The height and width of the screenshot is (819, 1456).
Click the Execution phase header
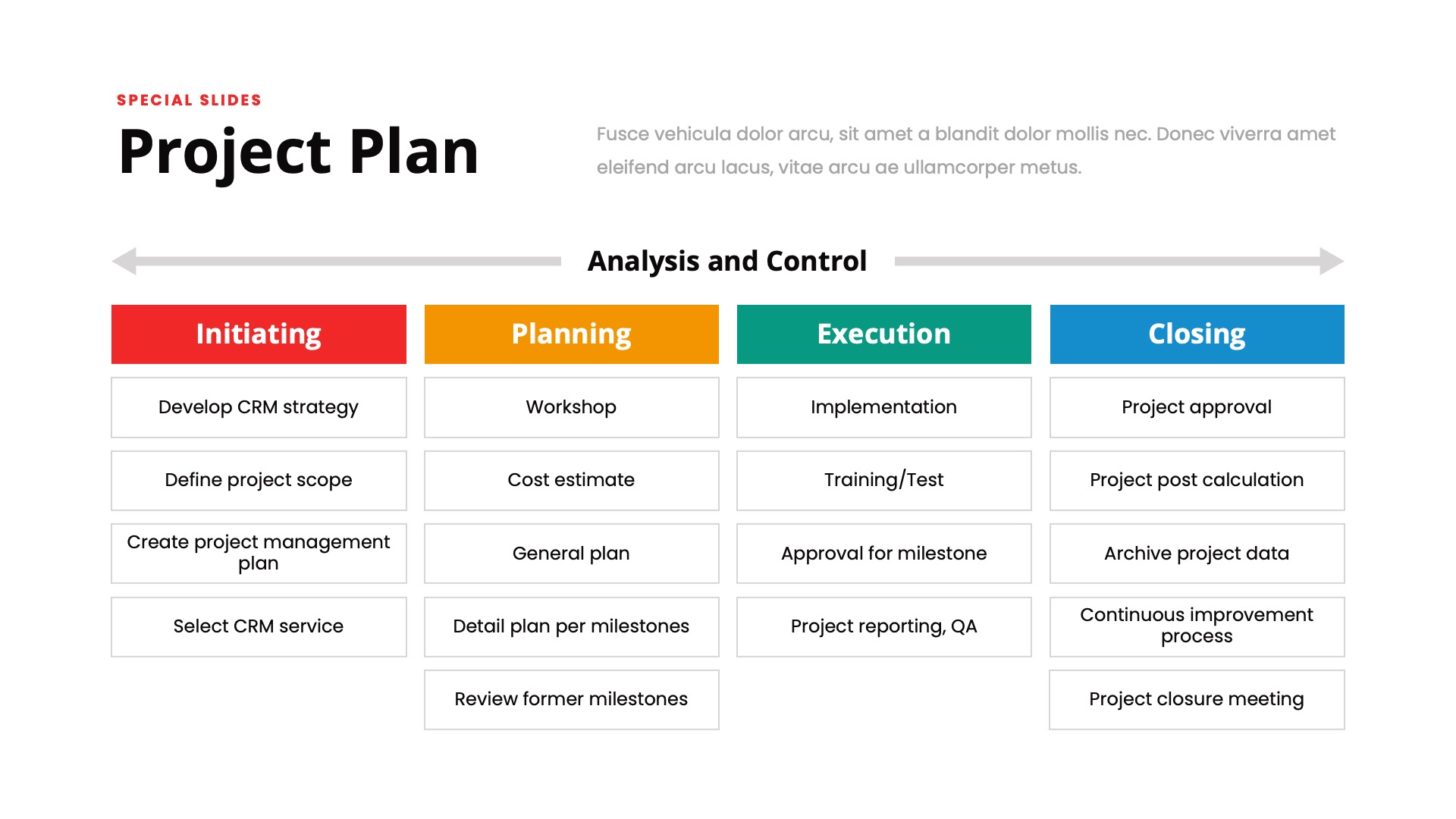coord(883,334)
